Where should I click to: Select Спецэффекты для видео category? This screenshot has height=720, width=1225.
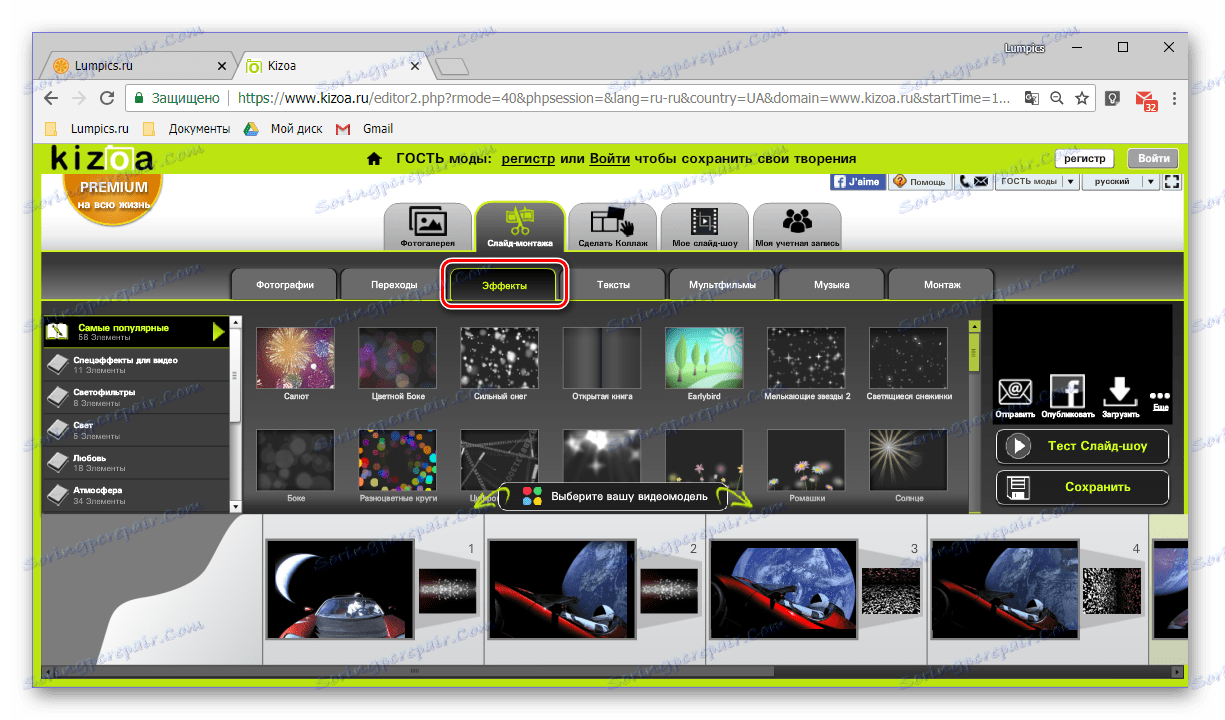click(x=135, y=364)
